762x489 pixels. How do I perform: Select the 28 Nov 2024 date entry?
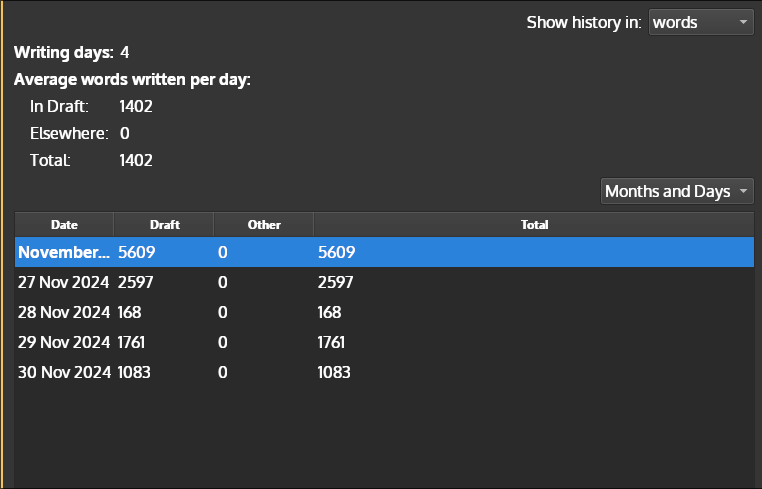tap(64, 313)
